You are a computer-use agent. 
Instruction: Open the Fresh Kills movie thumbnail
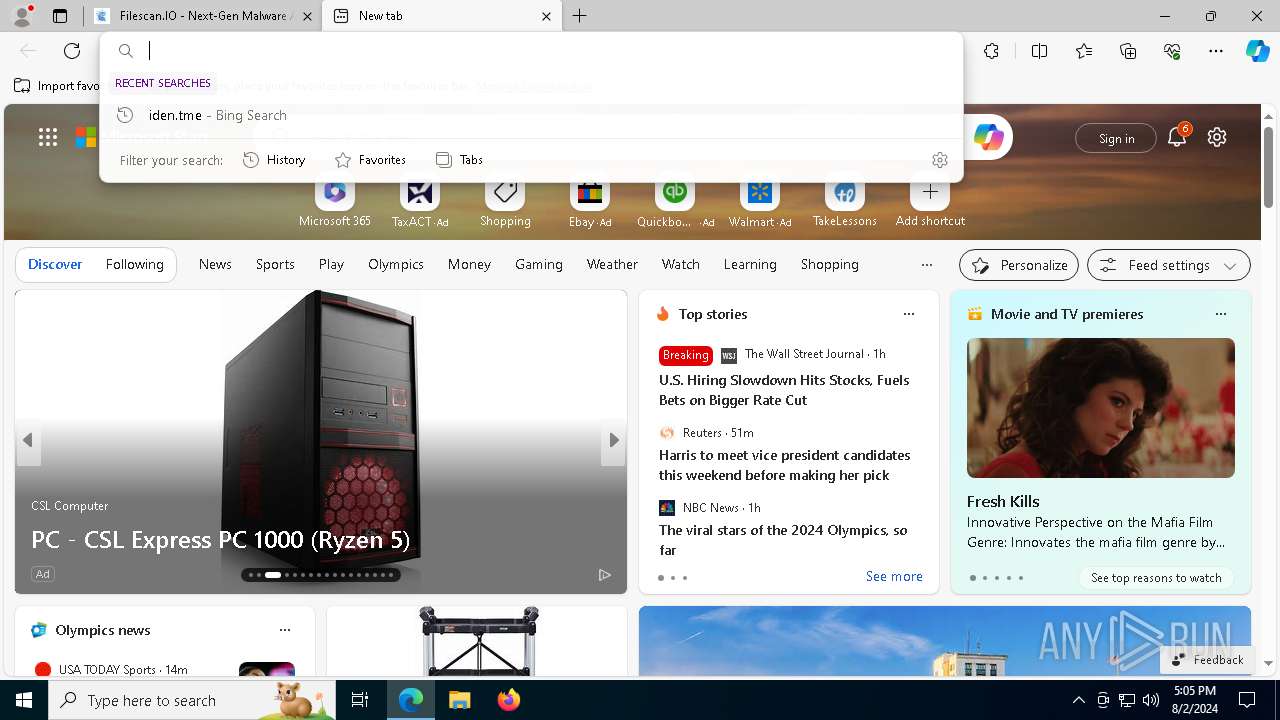click(1101, 408)
